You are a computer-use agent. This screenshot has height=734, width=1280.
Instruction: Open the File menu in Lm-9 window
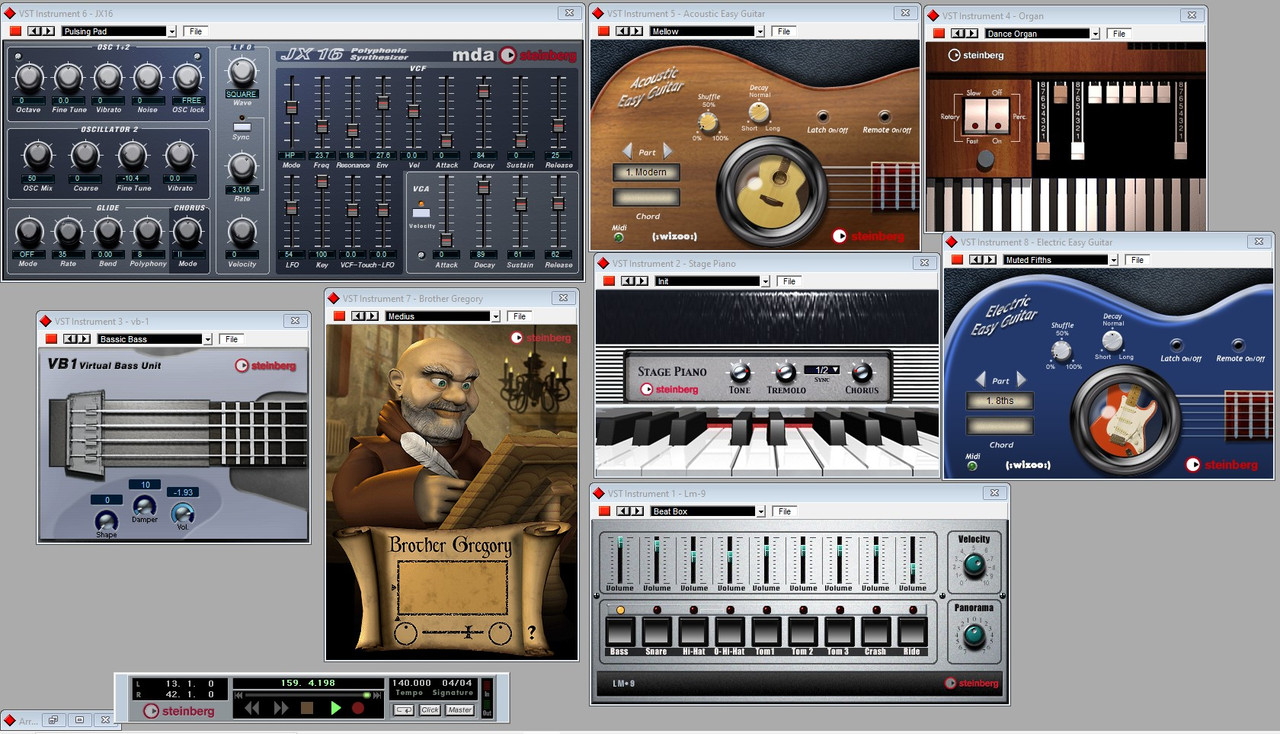pyautogui.click(x=786, y=511)
